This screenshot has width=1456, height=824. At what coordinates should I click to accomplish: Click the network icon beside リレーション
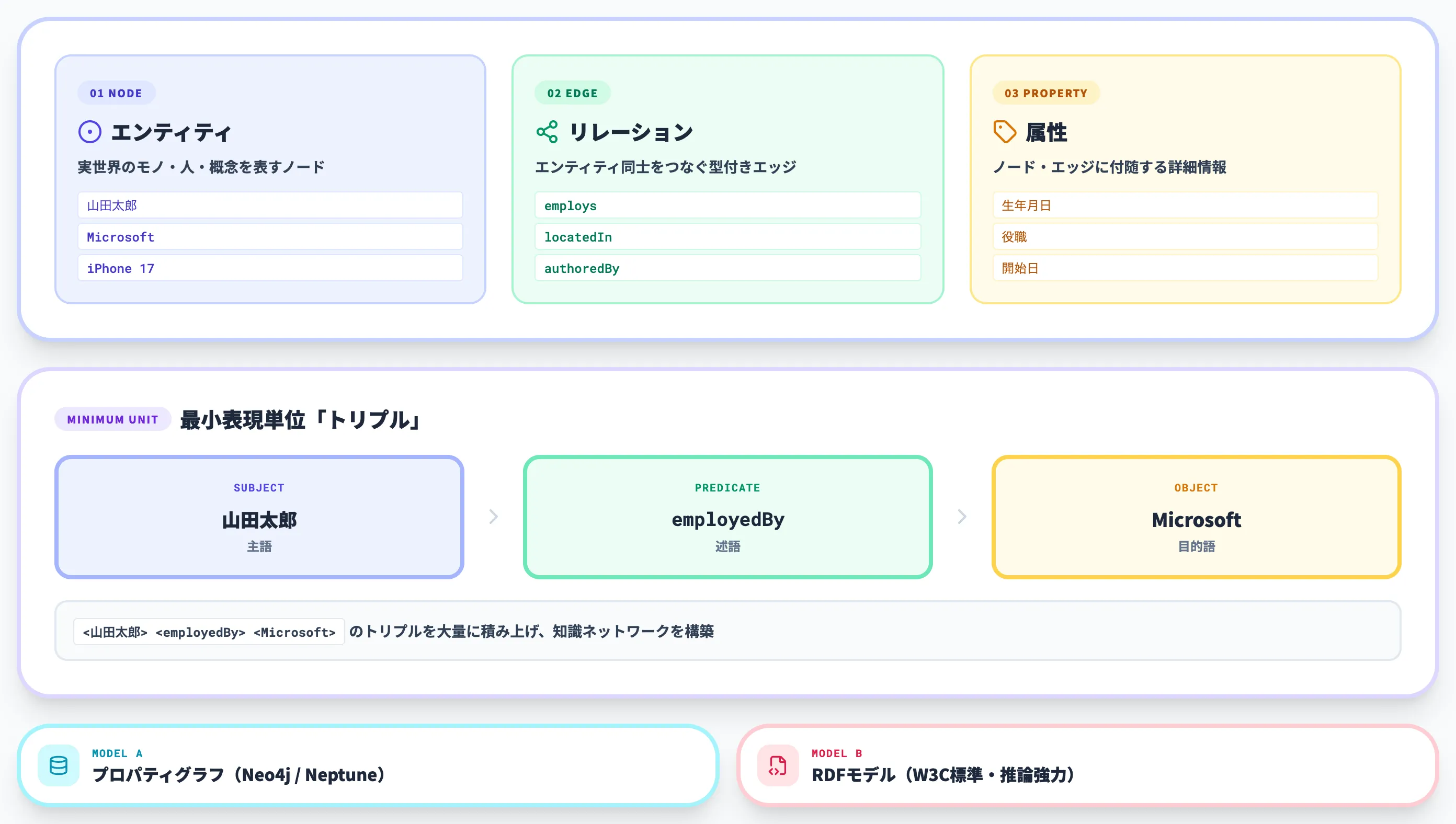(548, 131)
